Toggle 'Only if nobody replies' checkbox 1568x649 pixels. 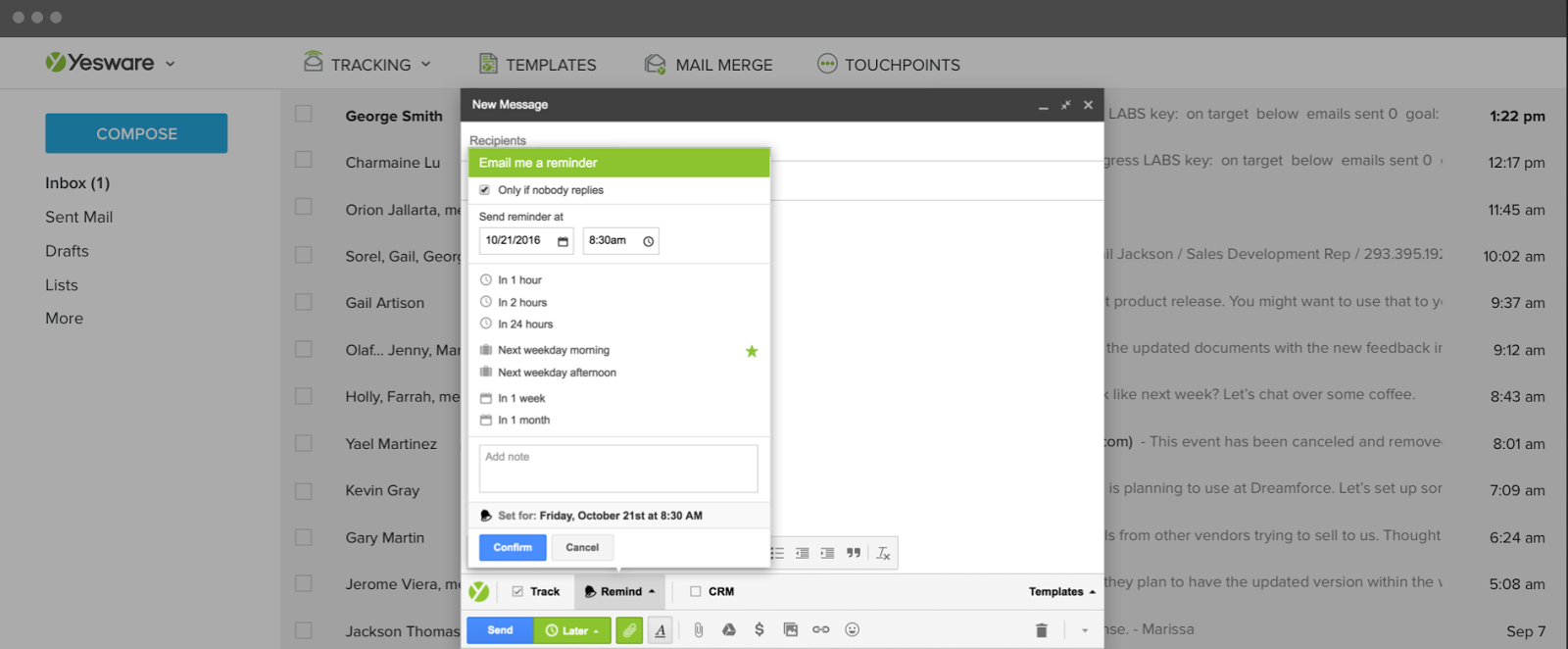click(484, 190)
